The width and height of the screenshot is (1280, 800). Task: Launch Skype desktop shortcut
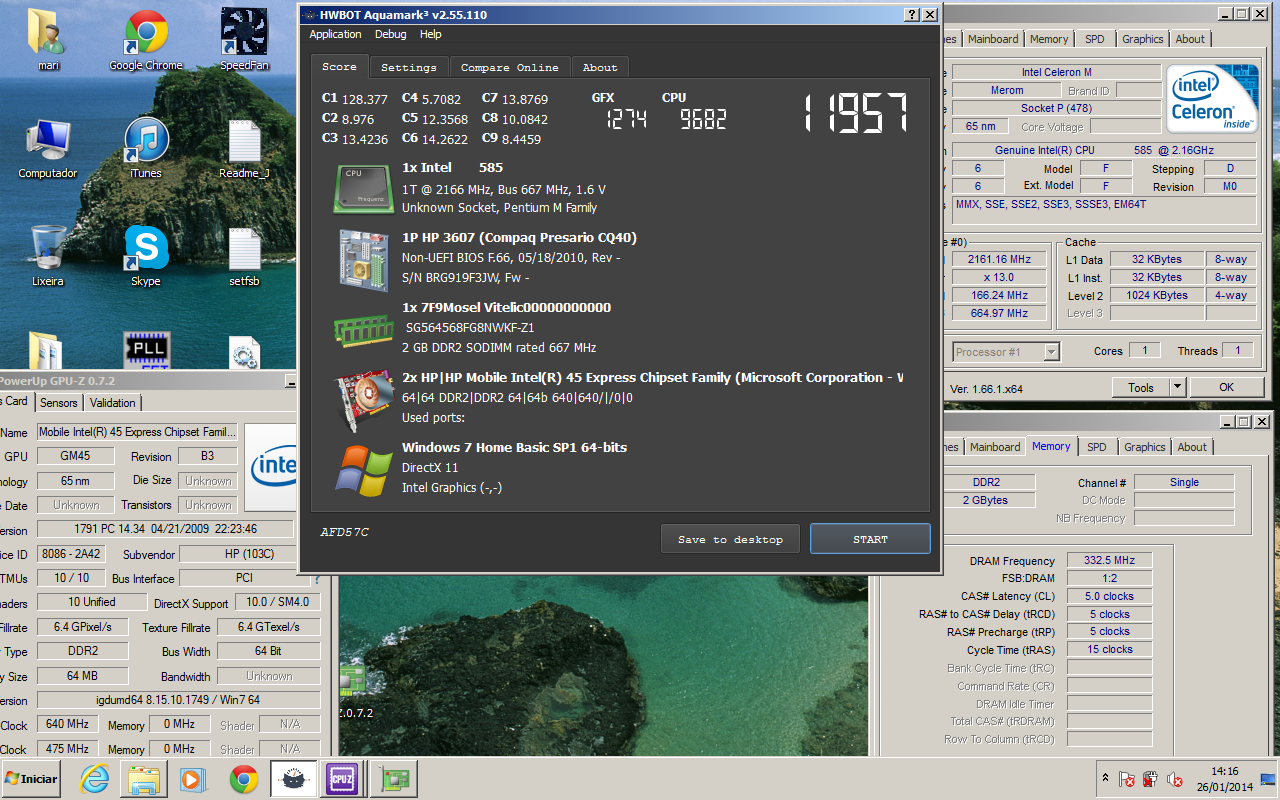point(146,256)
